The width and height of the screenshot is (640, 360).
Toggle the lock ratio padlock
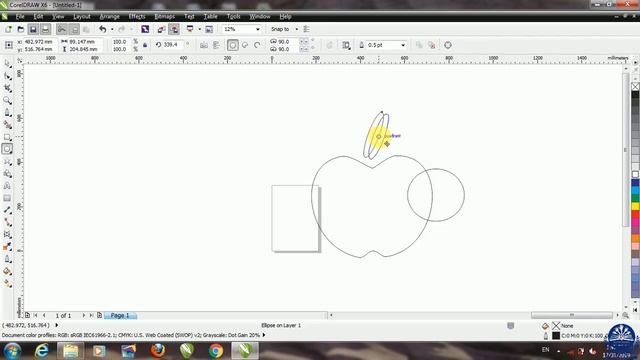(145, 45)
